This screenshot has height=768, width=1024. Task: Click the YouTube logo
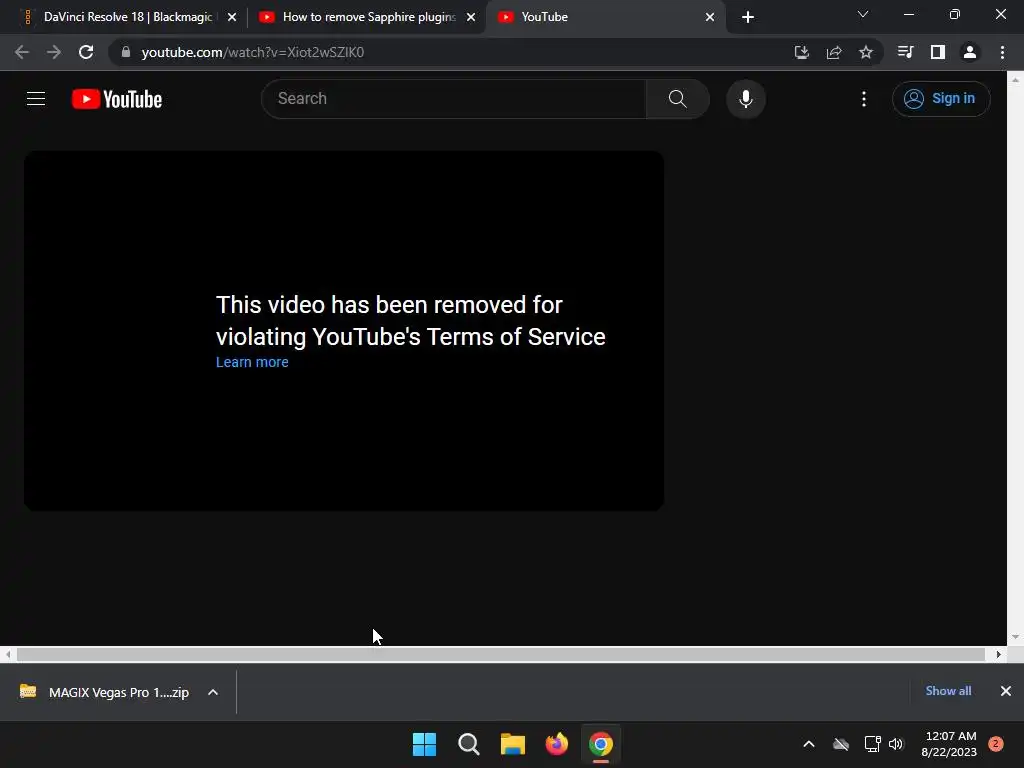pos(117,99)
